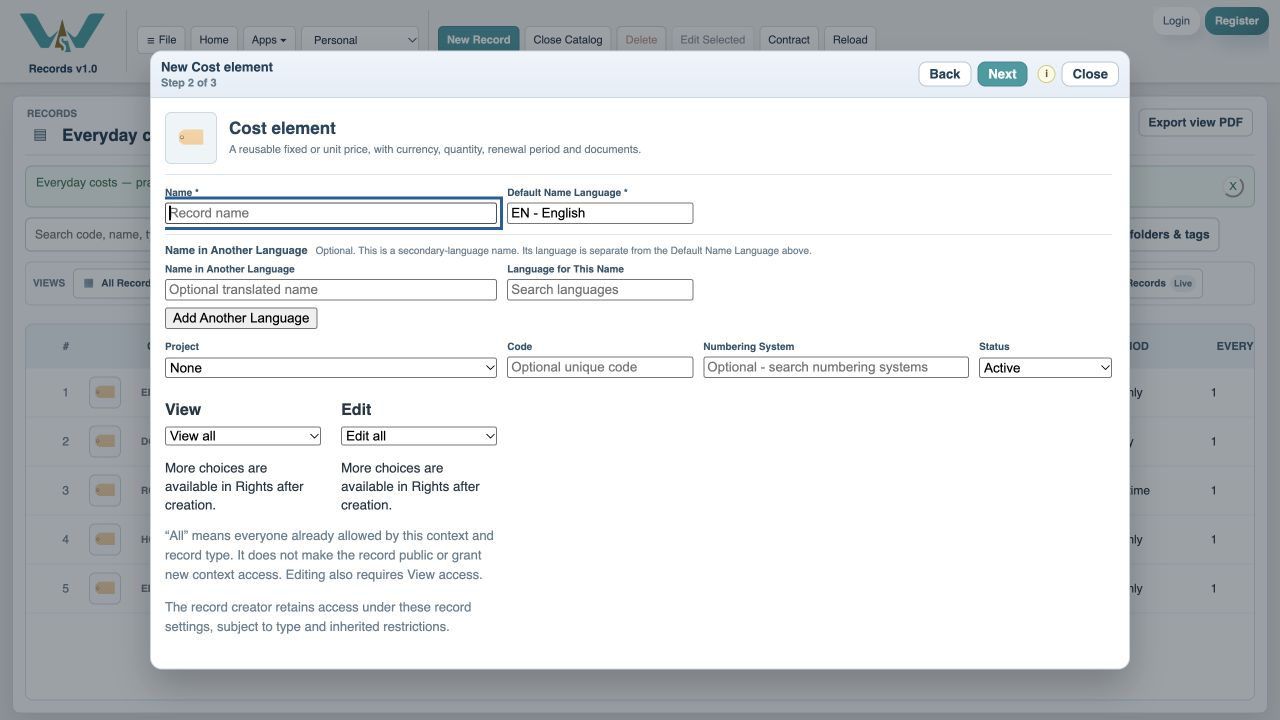Open the Status dropdown set to Active
This screenshot has height=720, width=1280.
point(1045,368)
